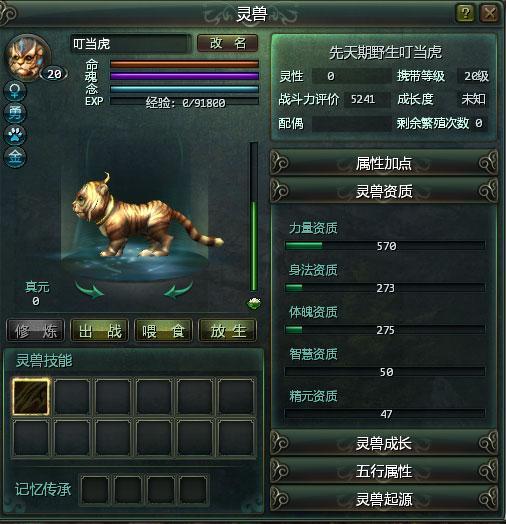Click the 勇 personality icon
This screenshot has width=506, height=524.
15,113
